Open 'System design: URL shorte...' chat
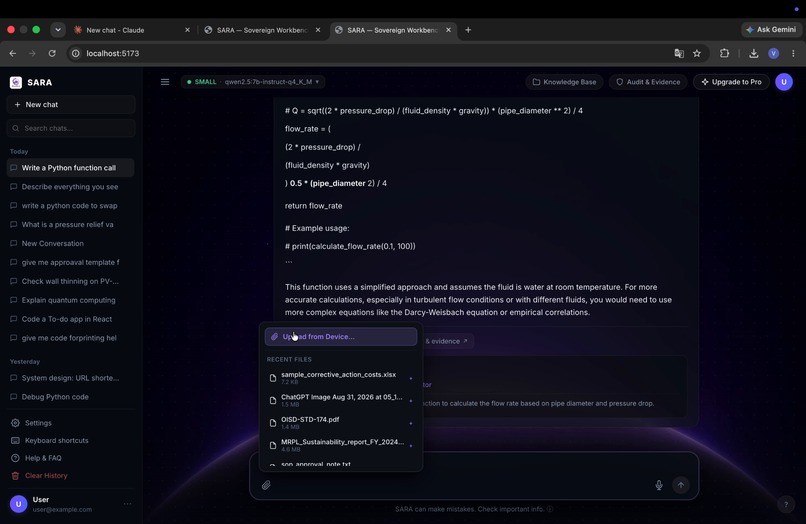 tap(71, 378)
